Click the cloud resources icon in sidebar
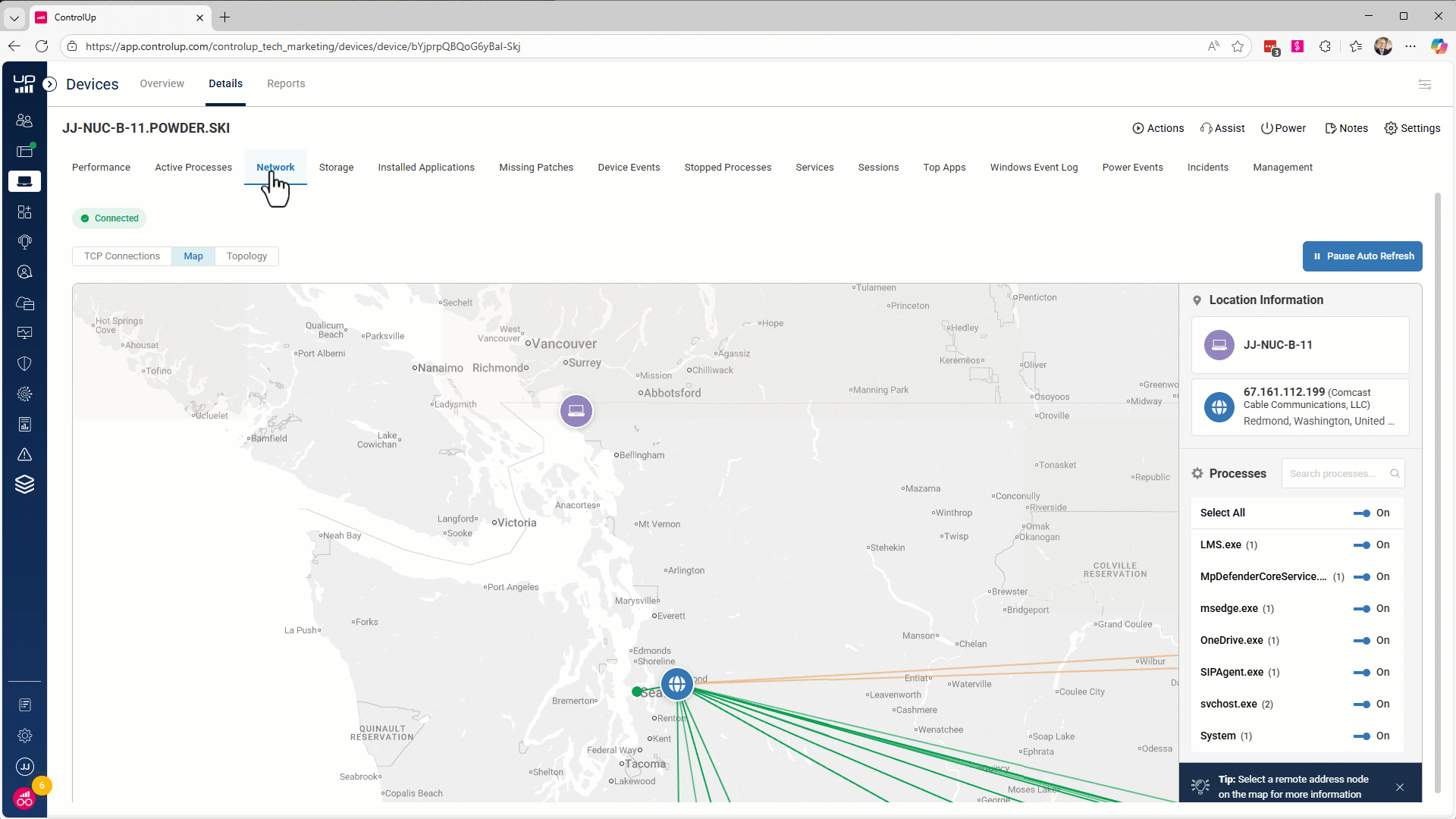The image size is (1456, 819). [24, 303]
